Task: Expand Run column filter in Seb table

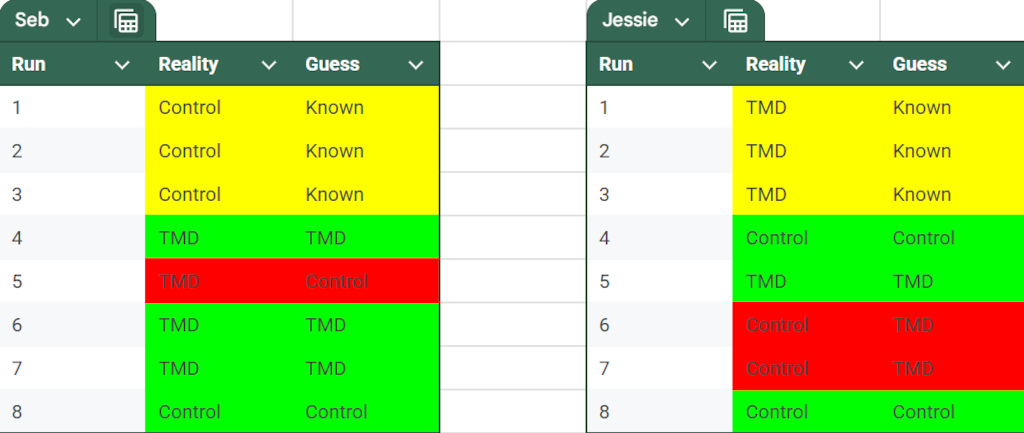Action: coord(122,65)
